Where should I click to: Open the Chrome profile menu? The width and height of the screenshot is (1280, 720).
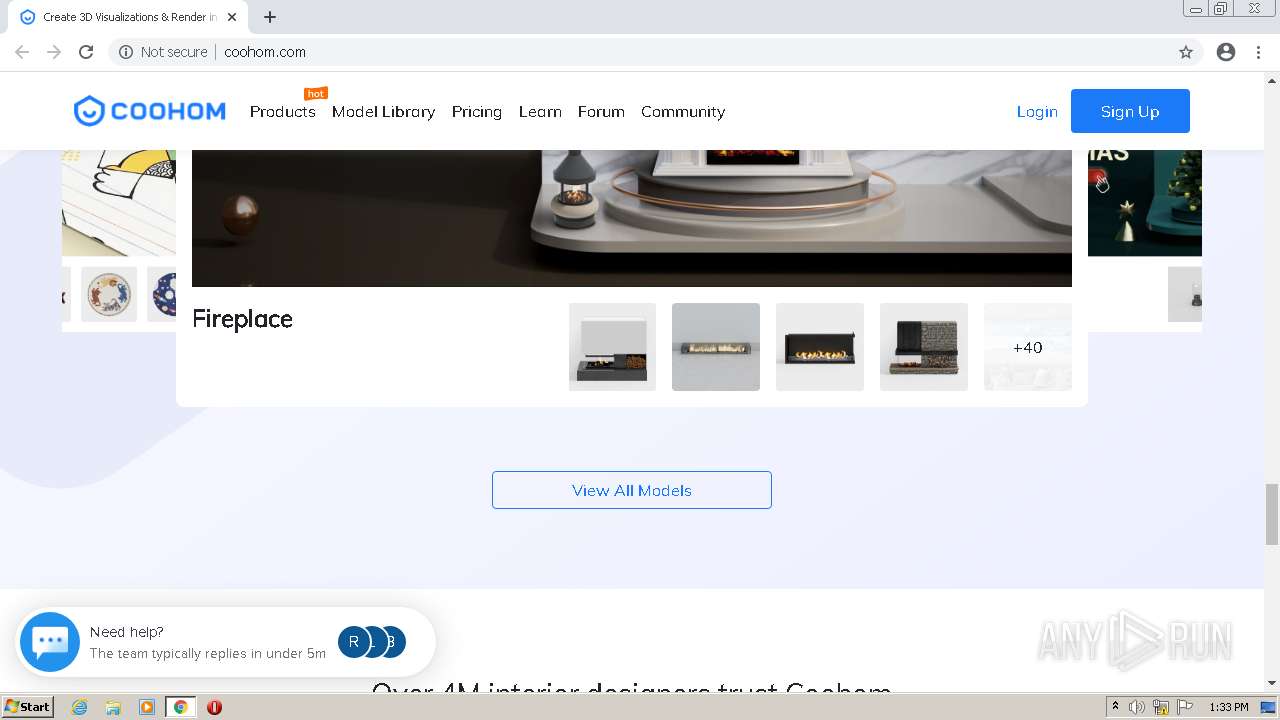coord(1226,52)
